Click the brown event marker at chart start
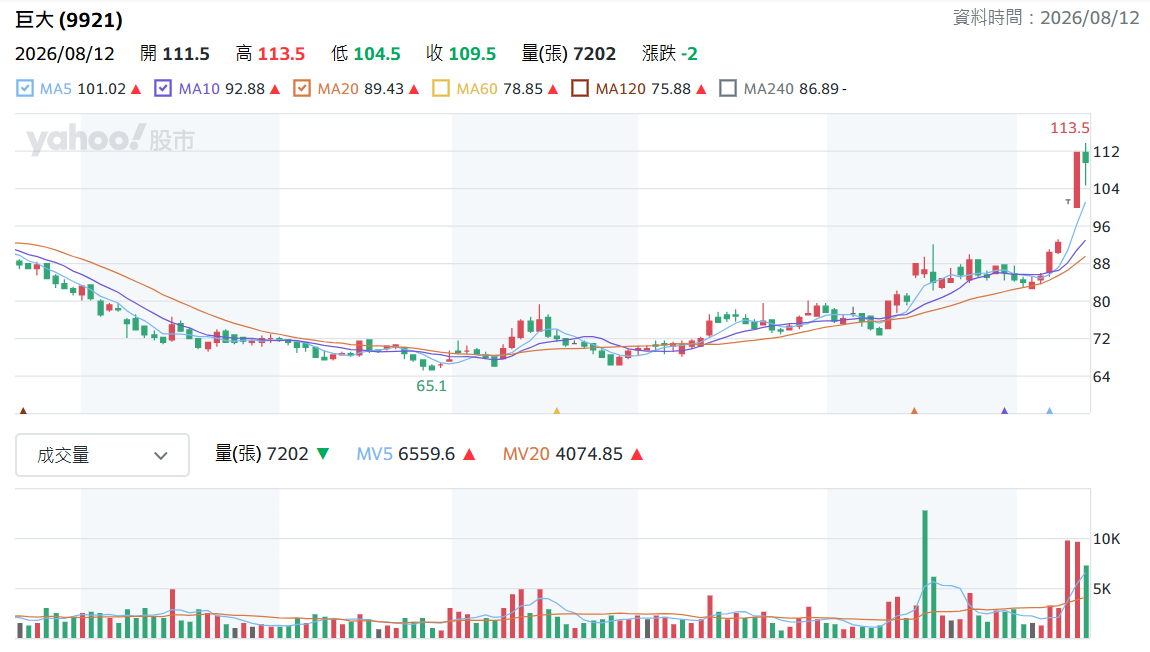 pos(23,411)
